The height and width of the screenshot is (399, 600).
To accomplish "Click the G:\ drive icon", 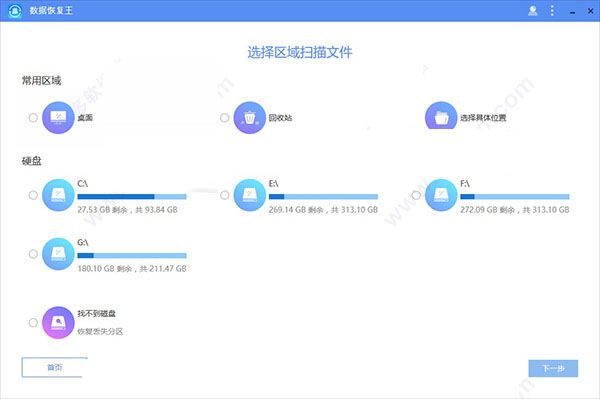I will click(x=58, y=254).
